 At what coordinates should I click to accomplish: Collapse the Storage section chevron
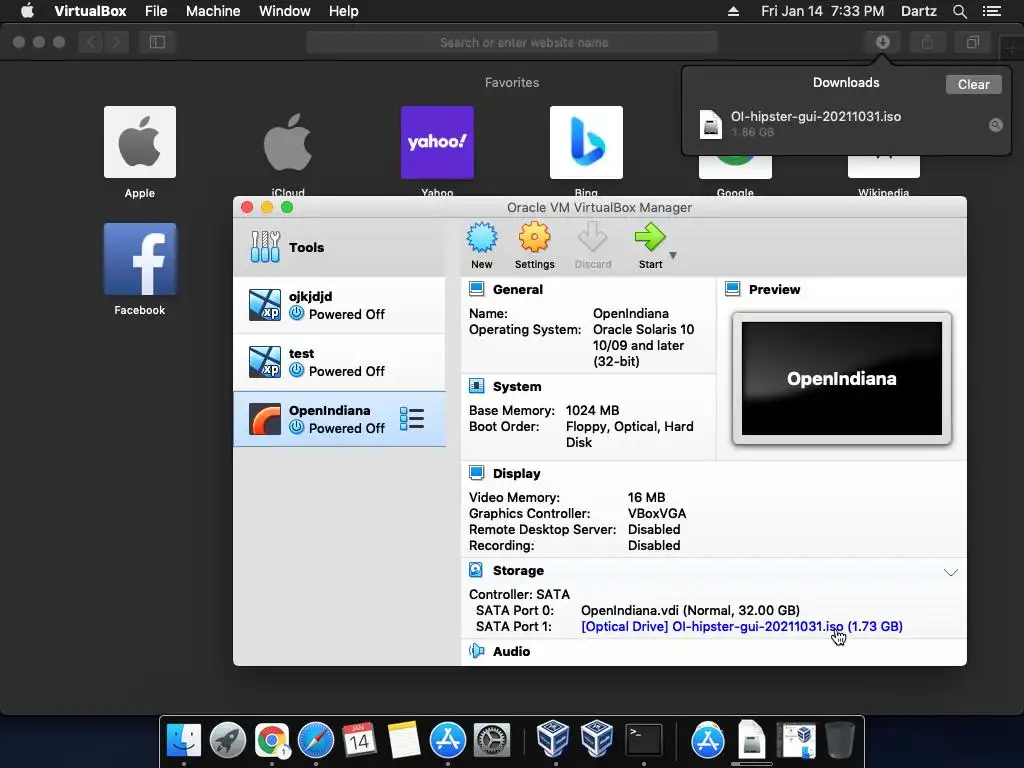951,573
